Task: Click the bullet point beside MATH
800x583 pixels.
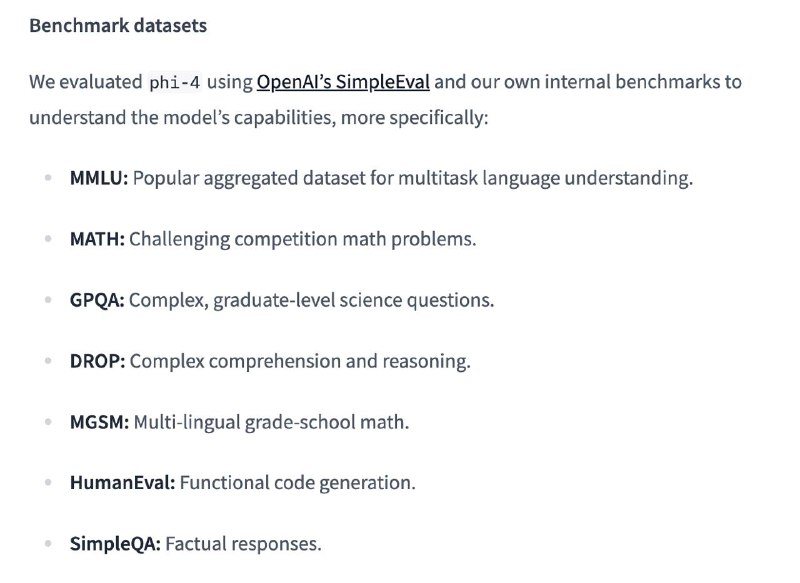Action: coord(48,238)
